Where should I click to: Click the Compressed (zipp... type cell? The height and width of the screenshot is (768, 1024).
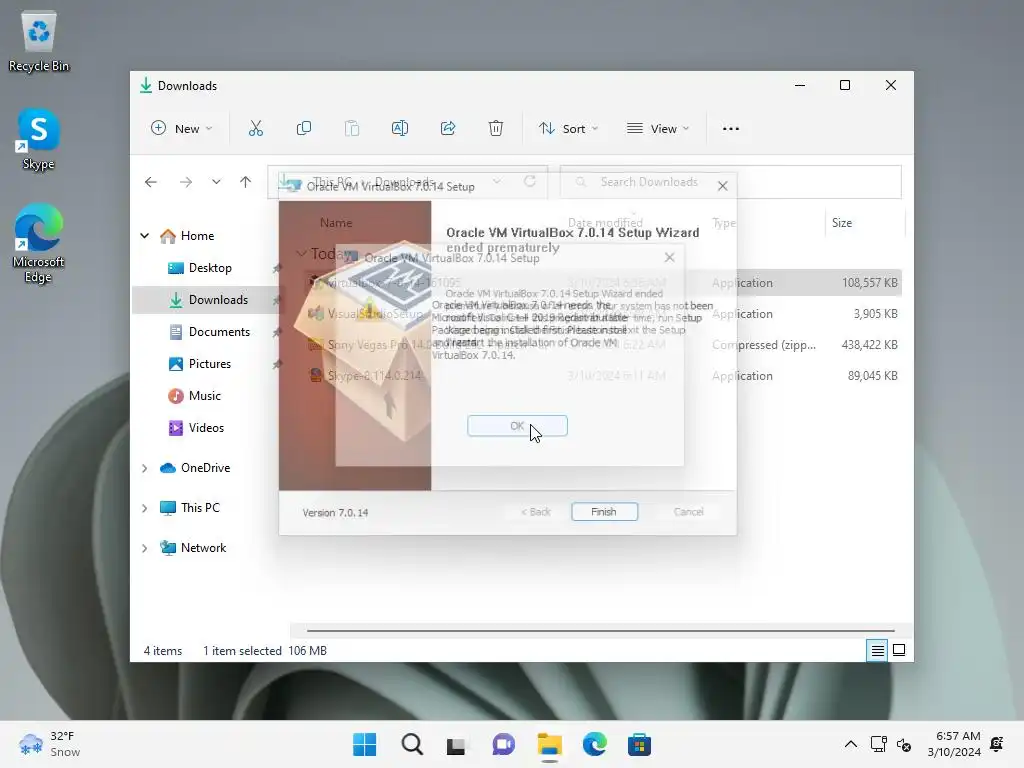(x=763, y=345)
